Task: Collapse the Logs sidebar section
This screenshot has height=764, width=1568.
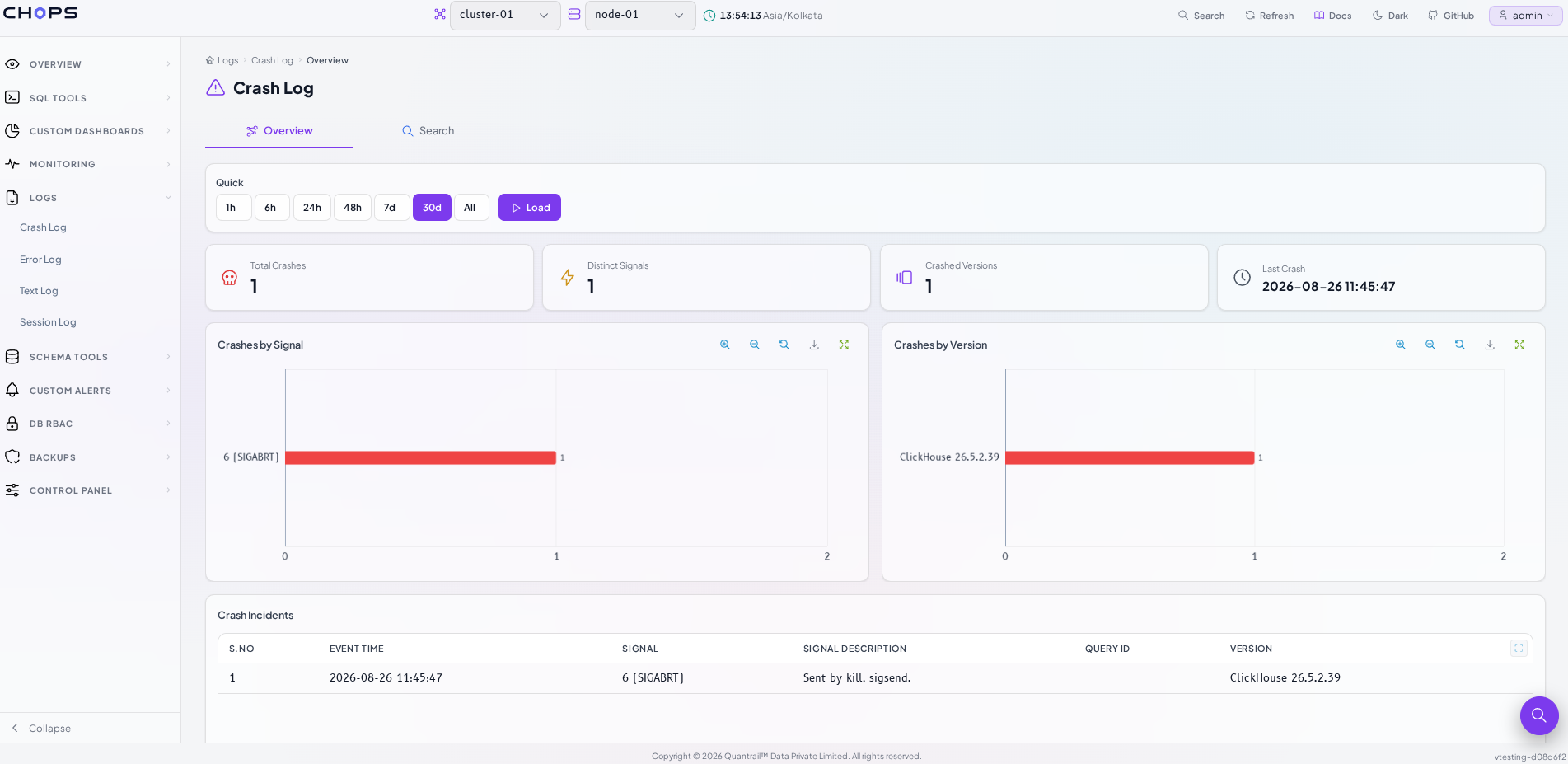Action: [x=90, y=198]
